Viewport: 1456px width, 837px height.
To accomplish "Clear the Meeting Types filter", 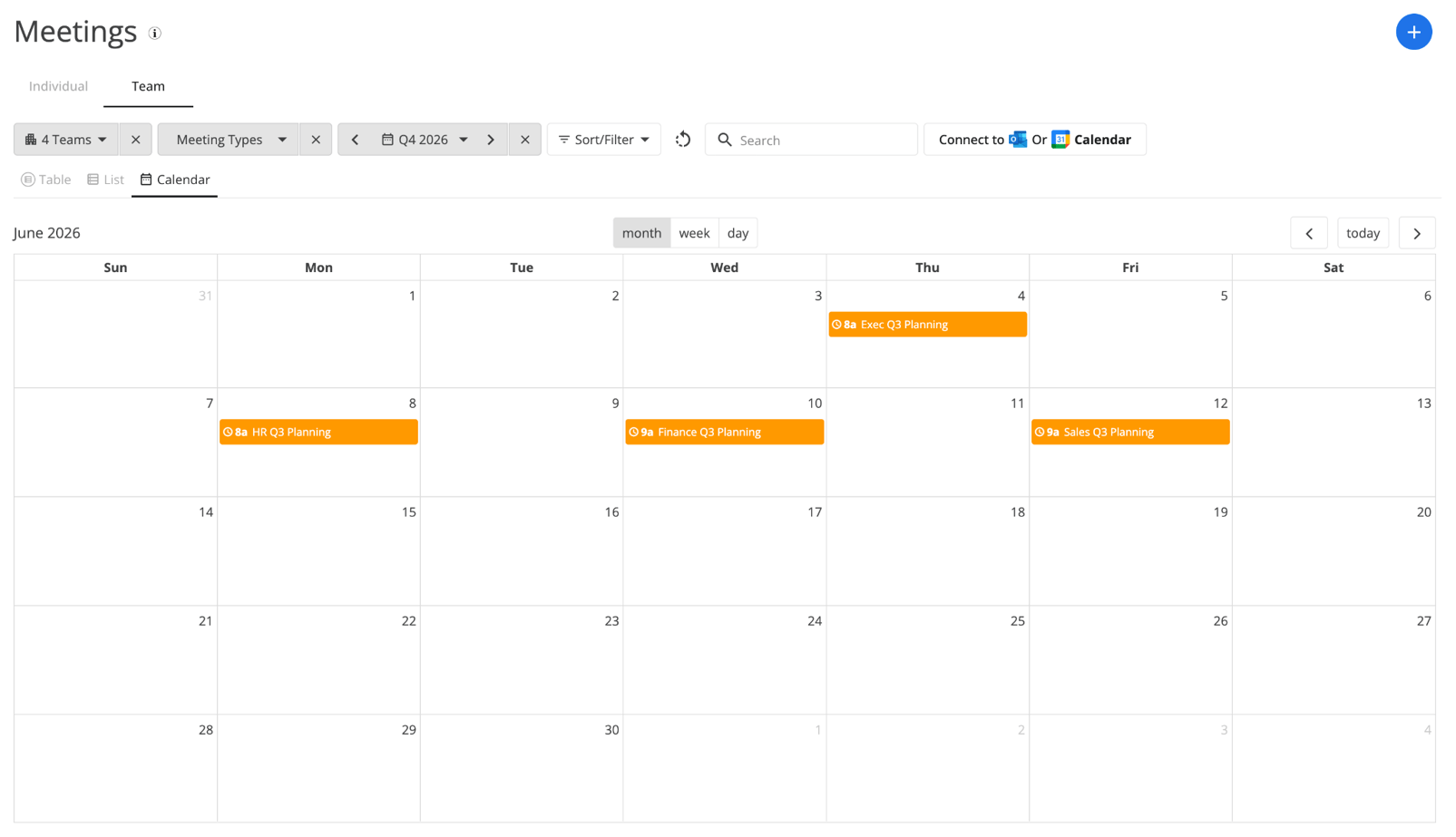I will point(316,140).
